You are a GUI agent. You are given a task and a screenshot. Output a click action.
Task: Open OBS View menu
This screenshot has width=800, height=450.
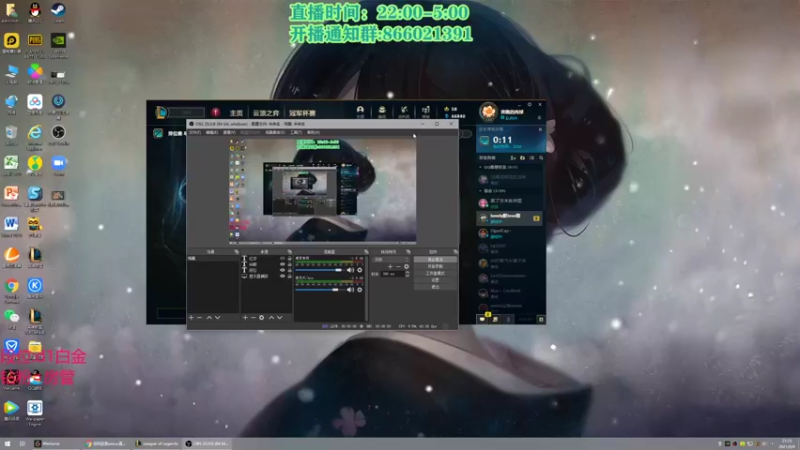229,132
